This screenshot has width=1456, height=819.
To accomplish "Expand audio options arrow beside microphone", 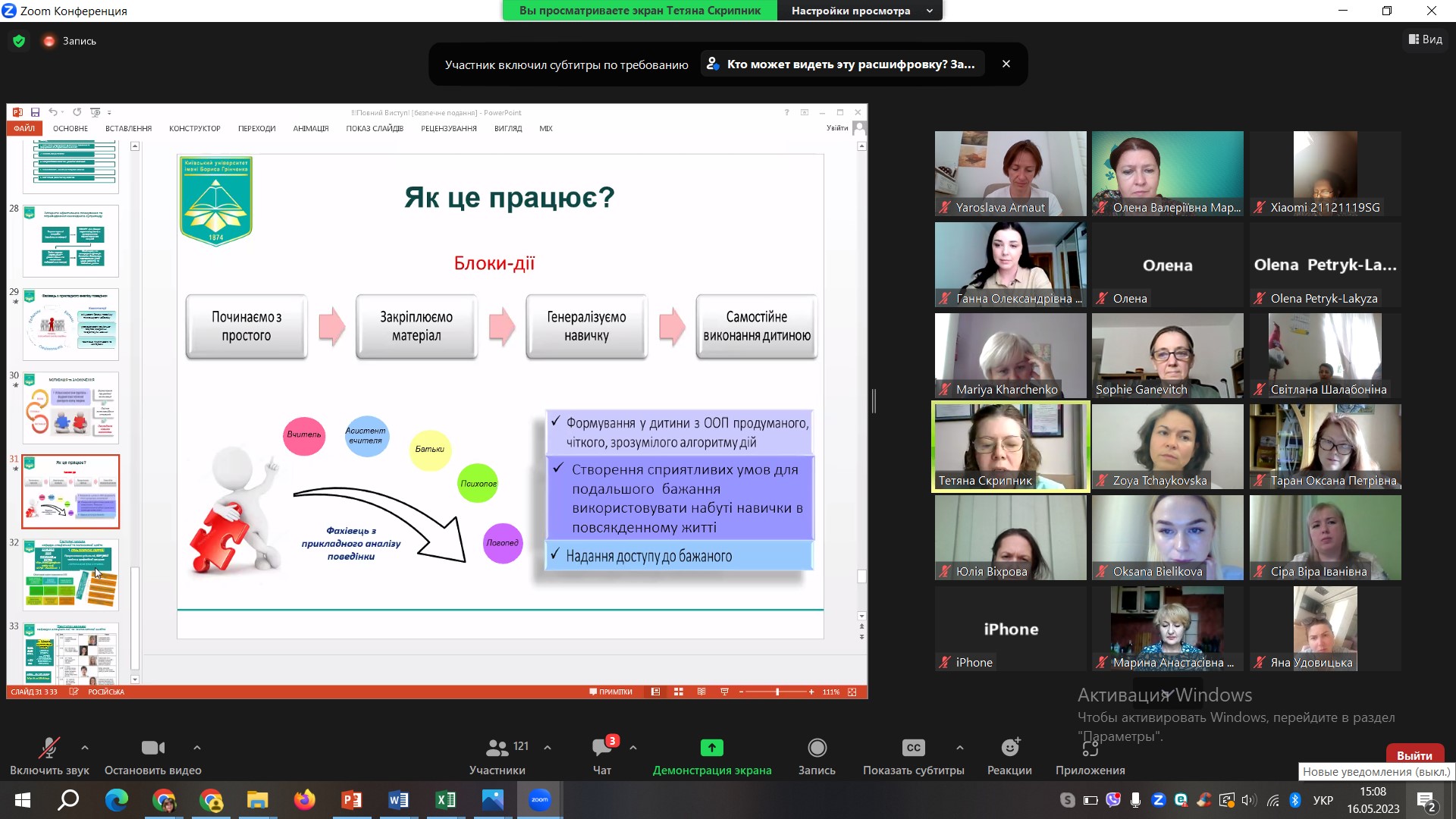I will [85, 748].
